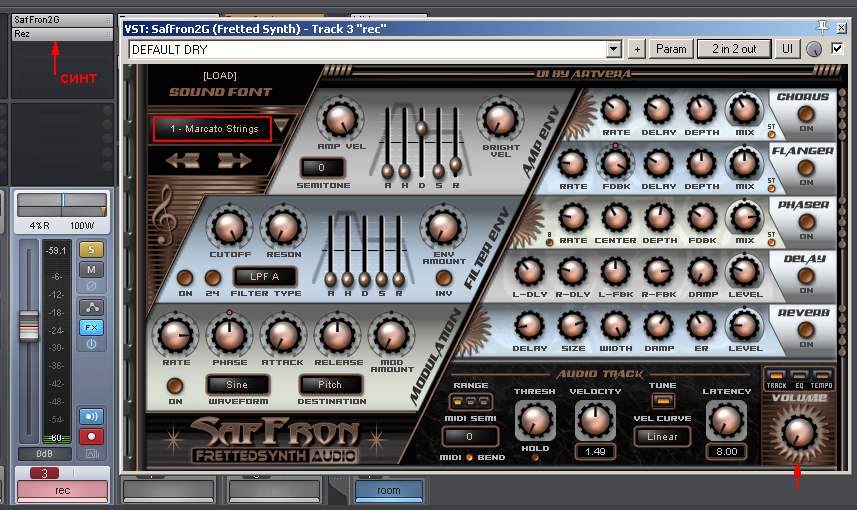Open the track routing icon
Viewport: 857px width, 510px height.
(x=91, y=307)
